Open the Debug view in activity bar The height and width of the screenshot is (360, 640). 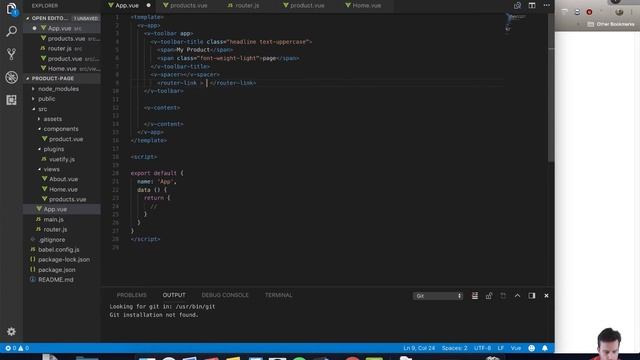pyautogui.click(x=11, y=77)
